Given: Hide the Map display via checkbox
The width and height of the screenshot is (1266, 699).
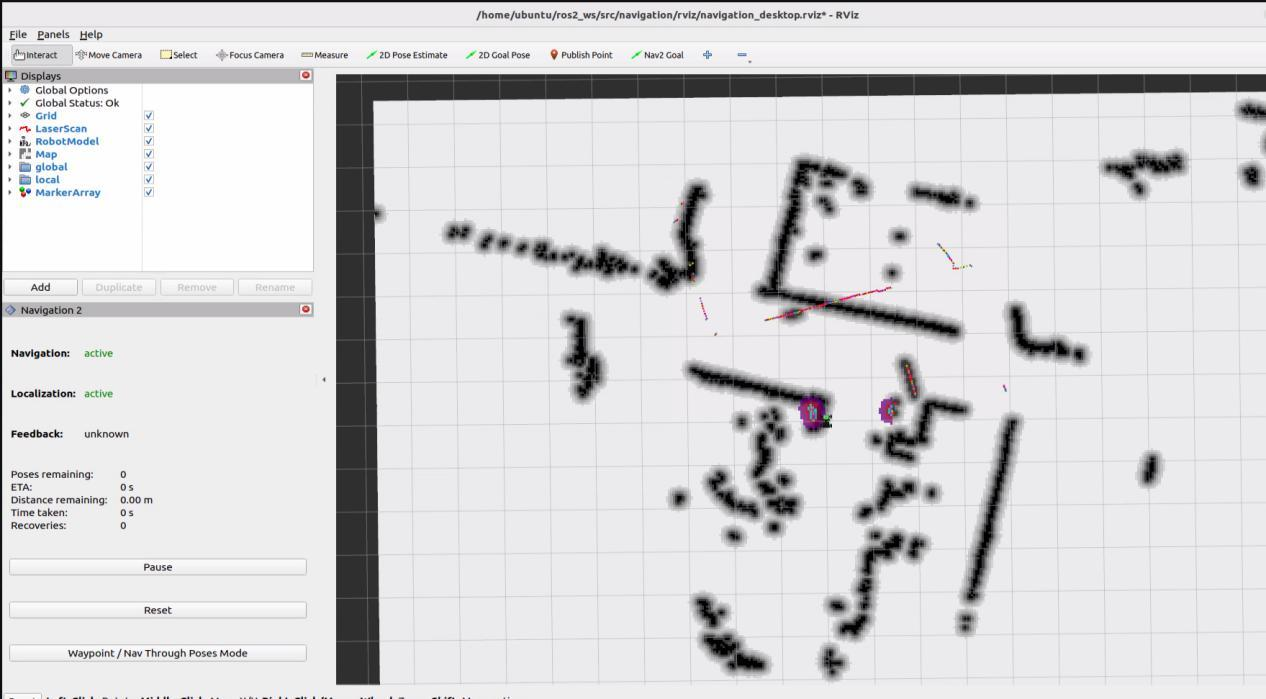Looking at the screenshot, I should point(149,154).
